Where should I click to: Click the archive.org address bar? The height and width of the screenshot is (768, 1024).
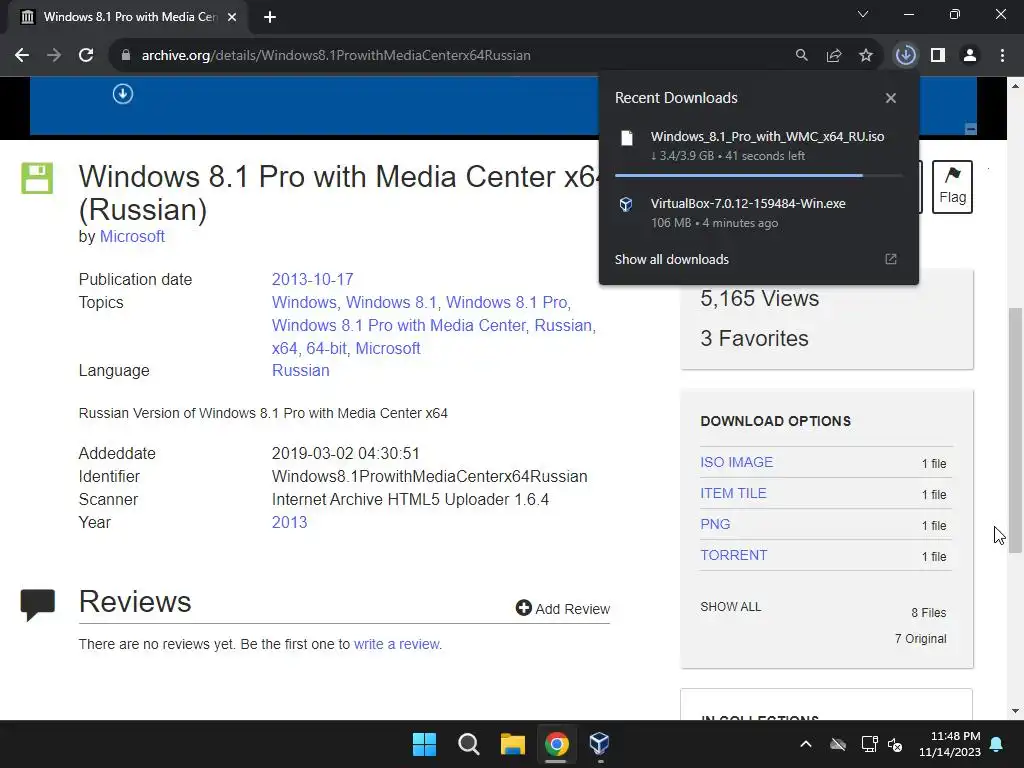click(451, 56)
